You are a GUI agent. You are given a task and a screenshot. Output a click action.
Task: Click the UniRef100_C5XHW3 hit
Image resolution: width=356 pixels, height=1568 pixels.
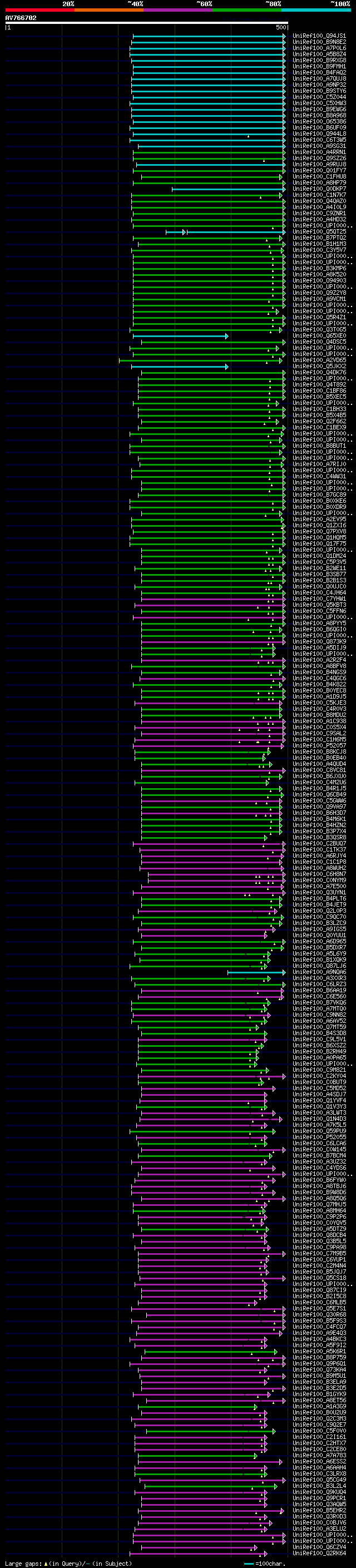pyautogui.click(x=319, y=103)
